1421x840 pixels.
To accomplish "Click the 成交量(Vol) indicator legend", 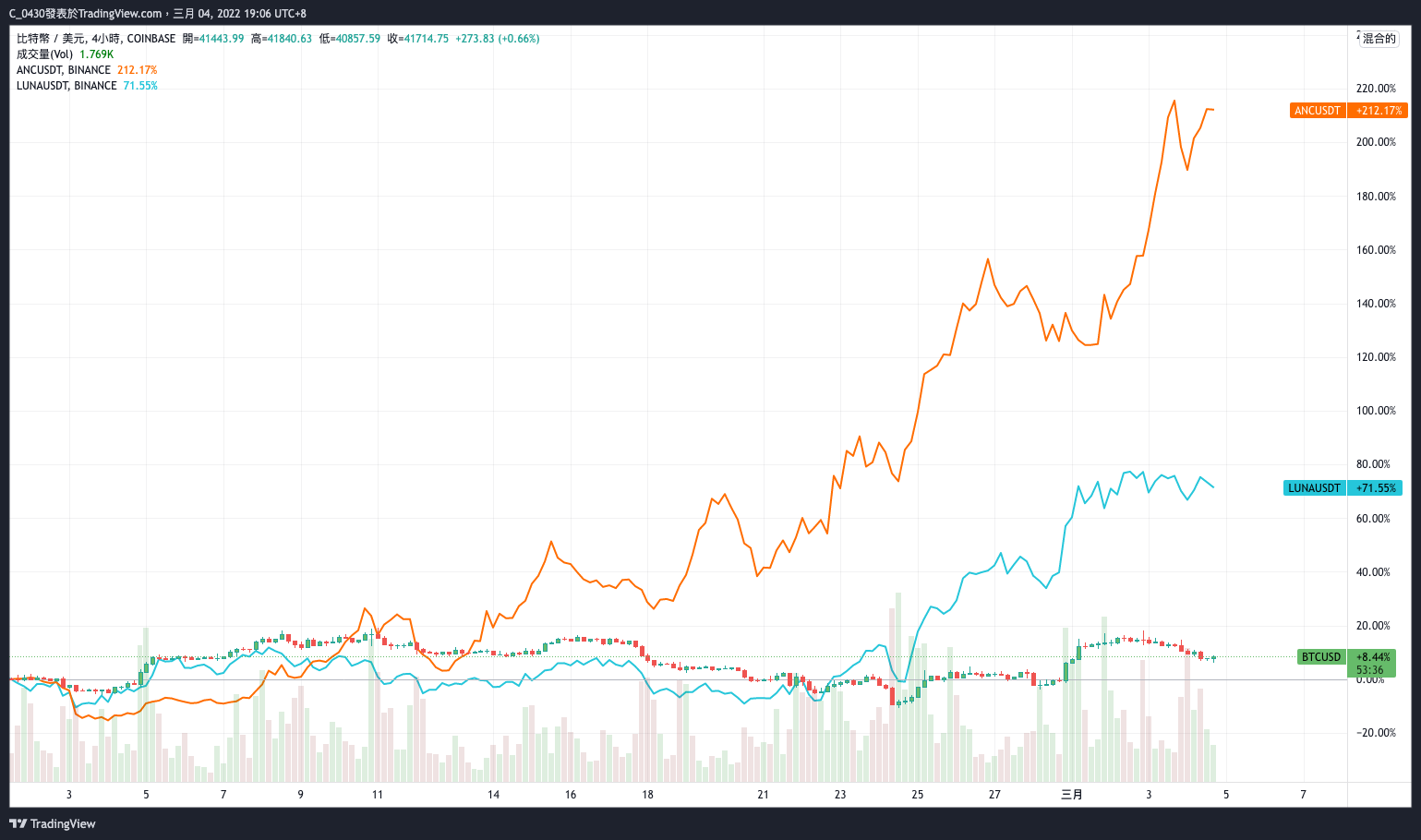I will tap(65, 54).
